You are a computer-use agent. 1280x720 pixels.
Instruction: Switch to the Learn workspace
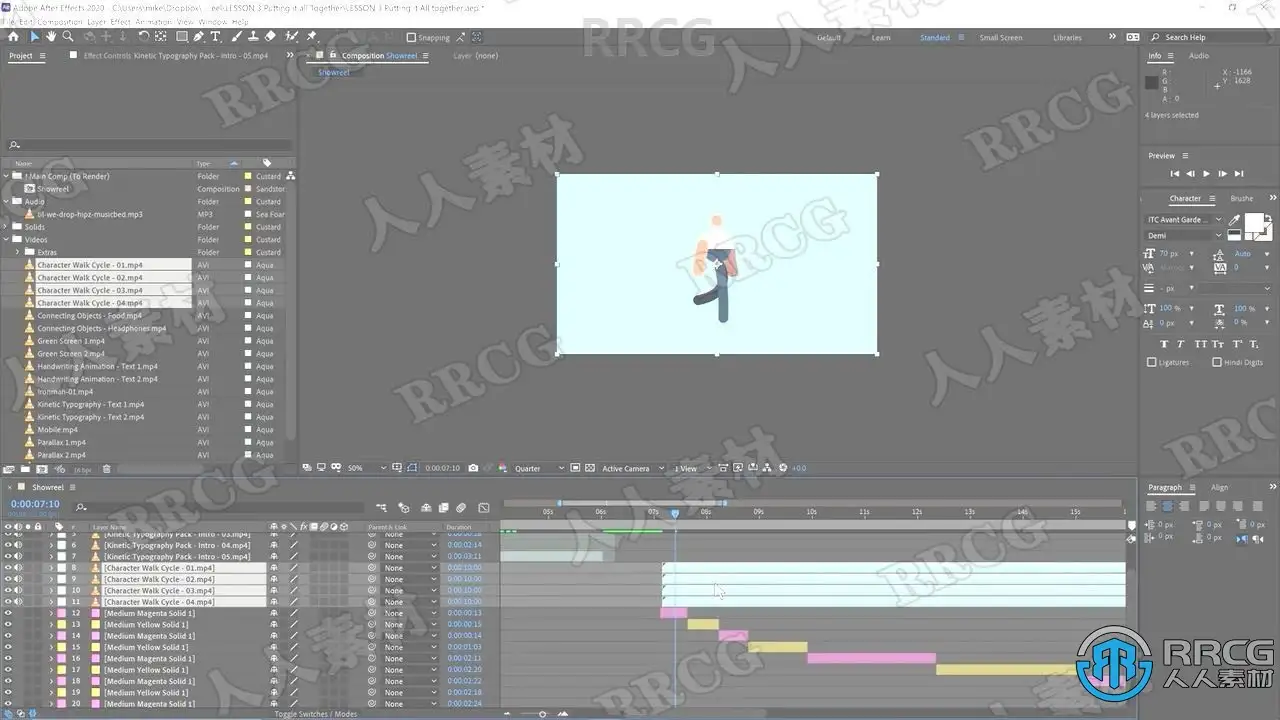(881, 38)
